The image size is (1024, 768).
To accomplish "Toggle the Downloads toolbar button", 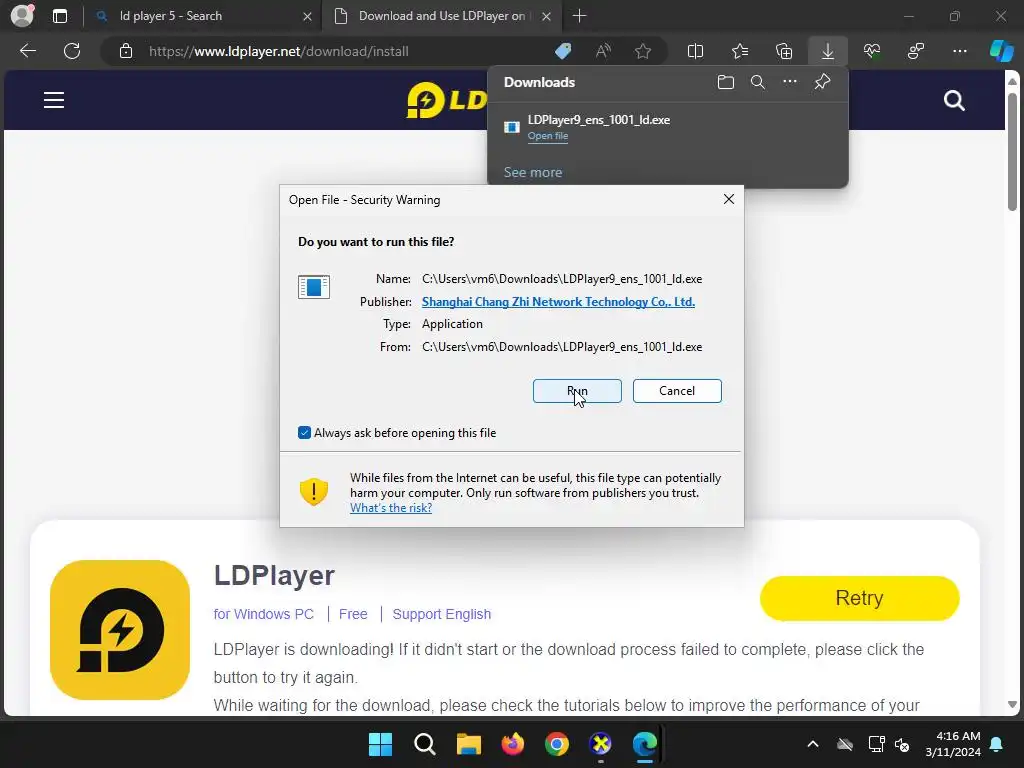I will (827, 51).
